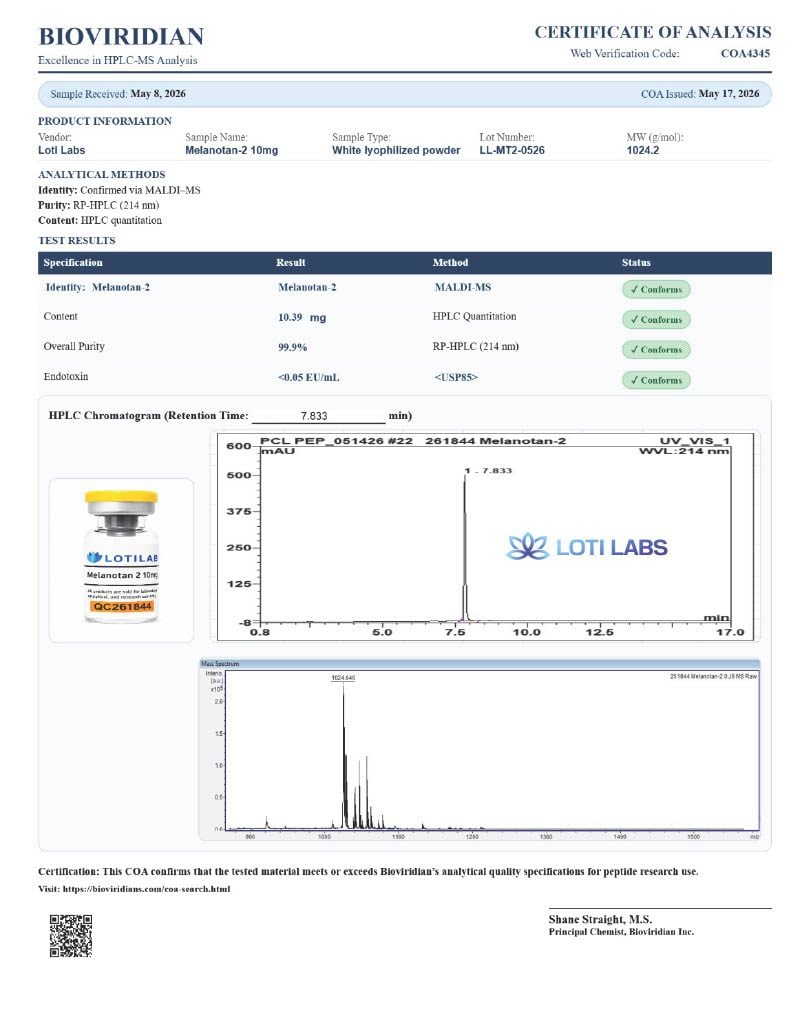Select vendor name Loti Labs
This screenshot has height=1024, width=791.
(61, 150)
